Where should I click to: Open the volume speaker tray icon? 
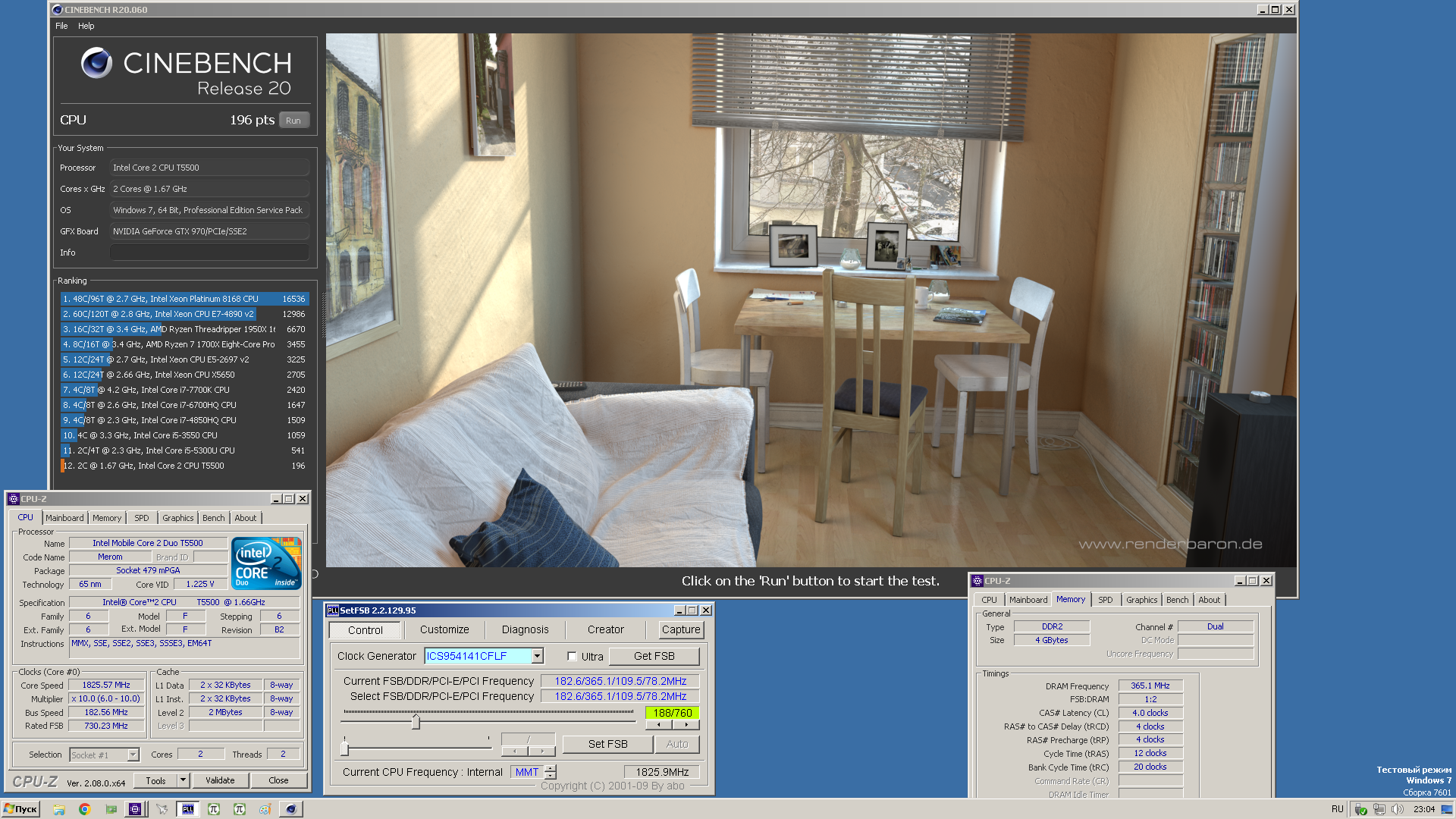point(1397,809)
